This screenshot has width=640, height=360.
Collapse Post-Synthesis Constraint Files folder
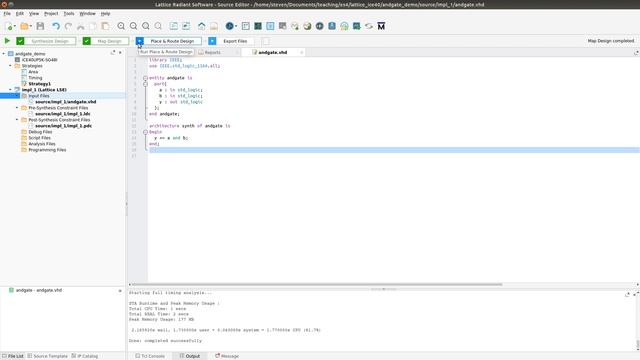17,120
